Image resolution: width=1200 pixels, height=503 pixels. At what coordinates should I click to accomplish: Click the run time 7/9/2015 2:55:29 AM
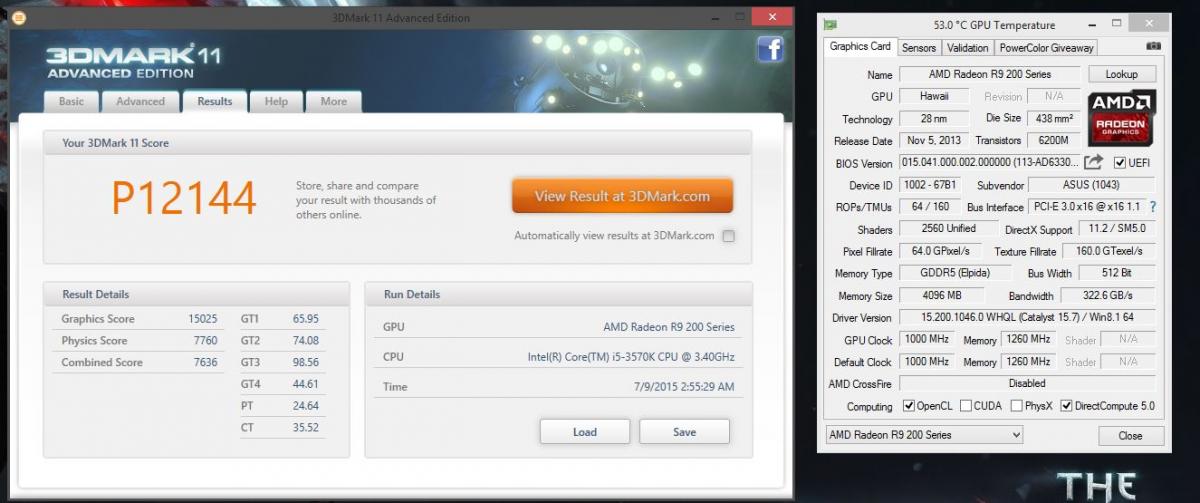(x=684, y=387)
